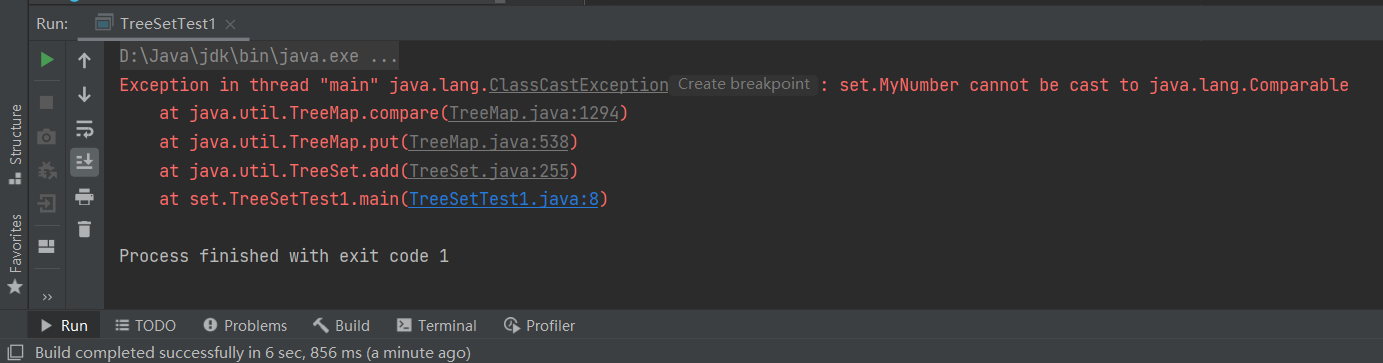Toggle Scroll to End of console
The height and width of the screenshot is (363, 1383).
point(84,161)
